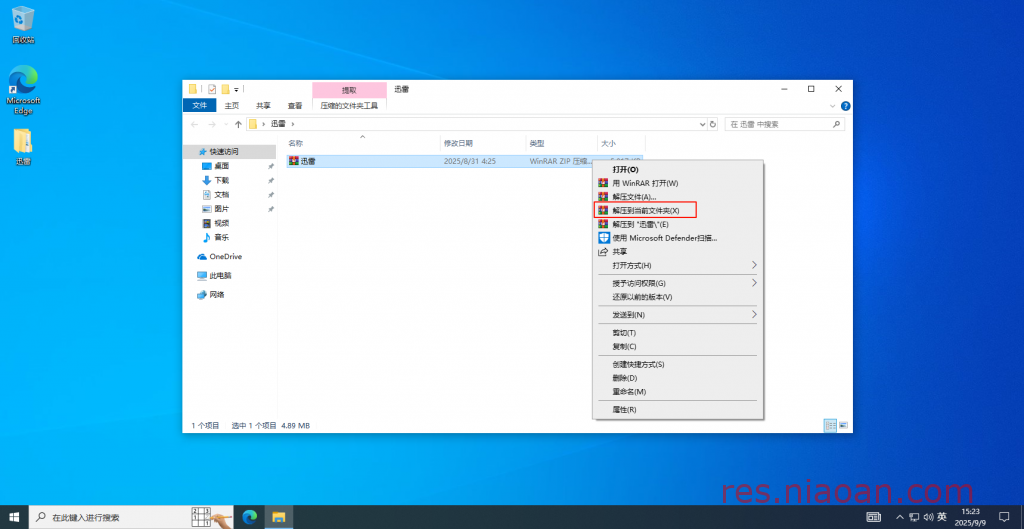The width and height of the screenshot is (1024, 529).
Task: Choose 打开(O) from context menu
Action: 678,169
